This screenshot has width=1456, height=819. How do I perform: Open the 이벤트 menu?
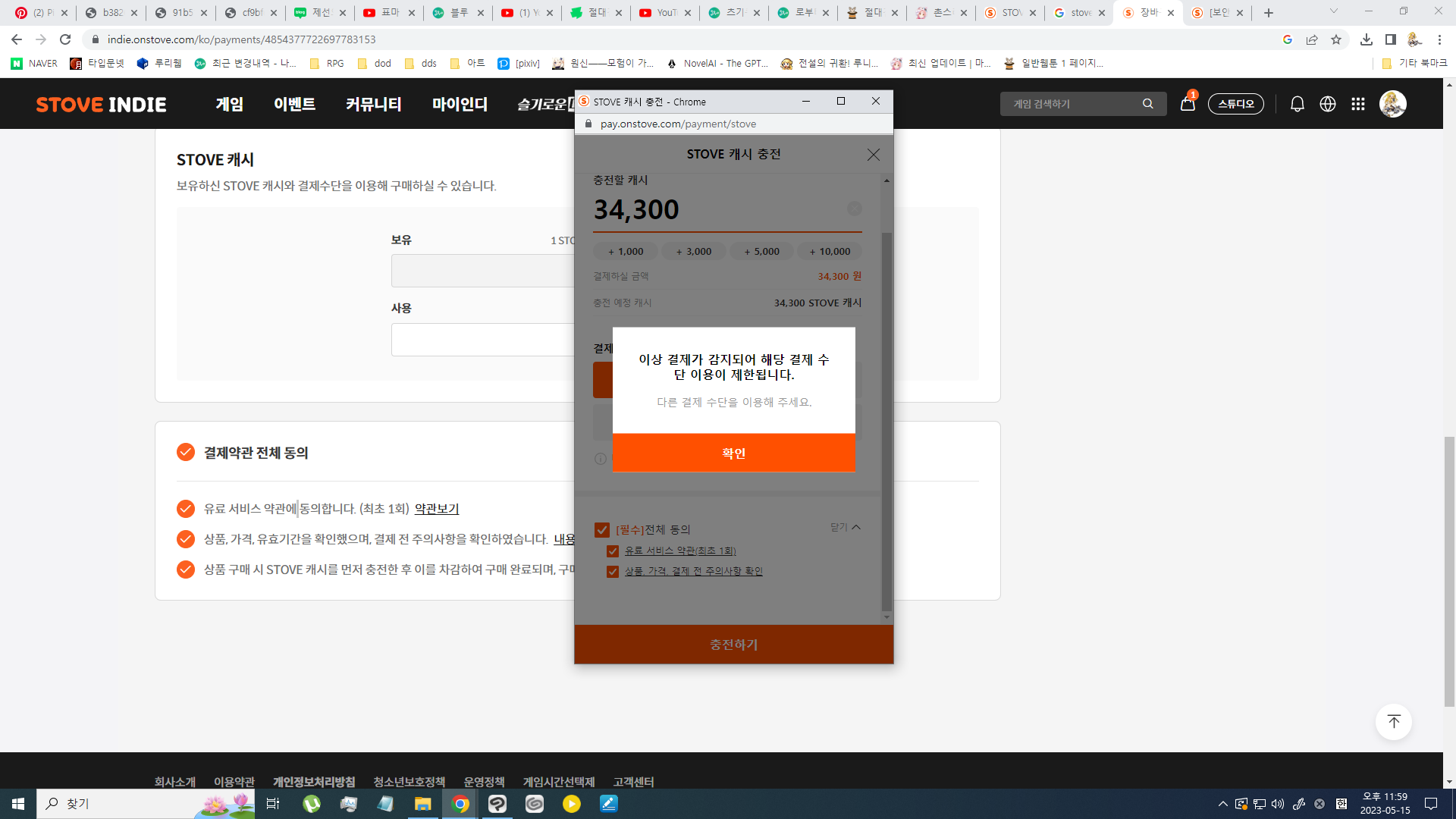click(x=294, y=104)
